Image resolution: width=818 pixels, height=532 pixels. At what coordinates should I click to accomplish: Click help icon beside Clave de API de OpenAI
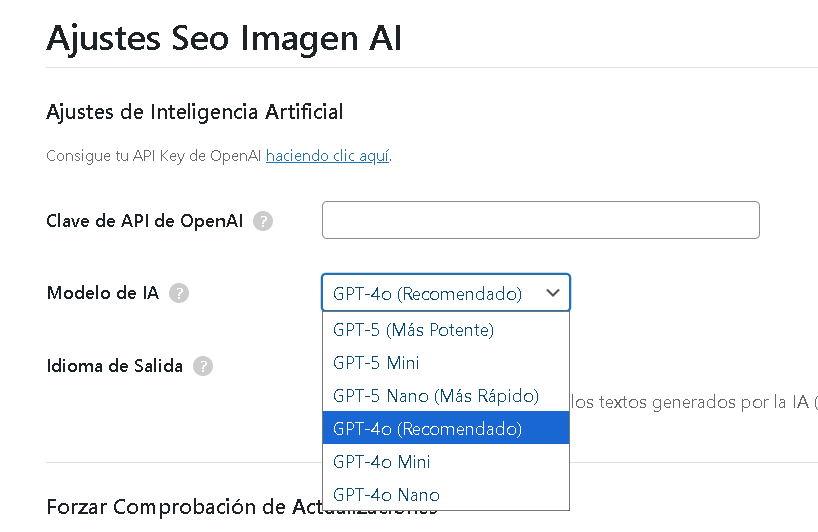coord(263,221)
